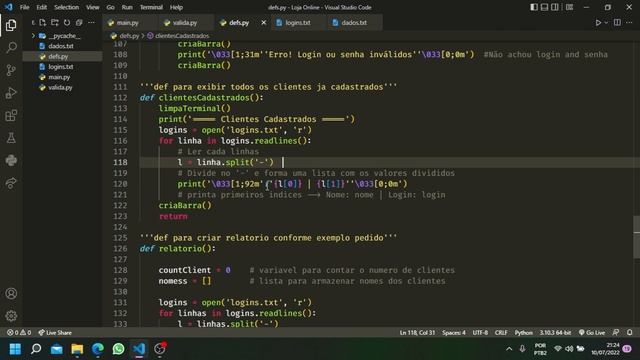Image resolution: width=640 pixels, height=360 pixels.
Task: Open the Extensions view
Action: click(x=11, y=116)
